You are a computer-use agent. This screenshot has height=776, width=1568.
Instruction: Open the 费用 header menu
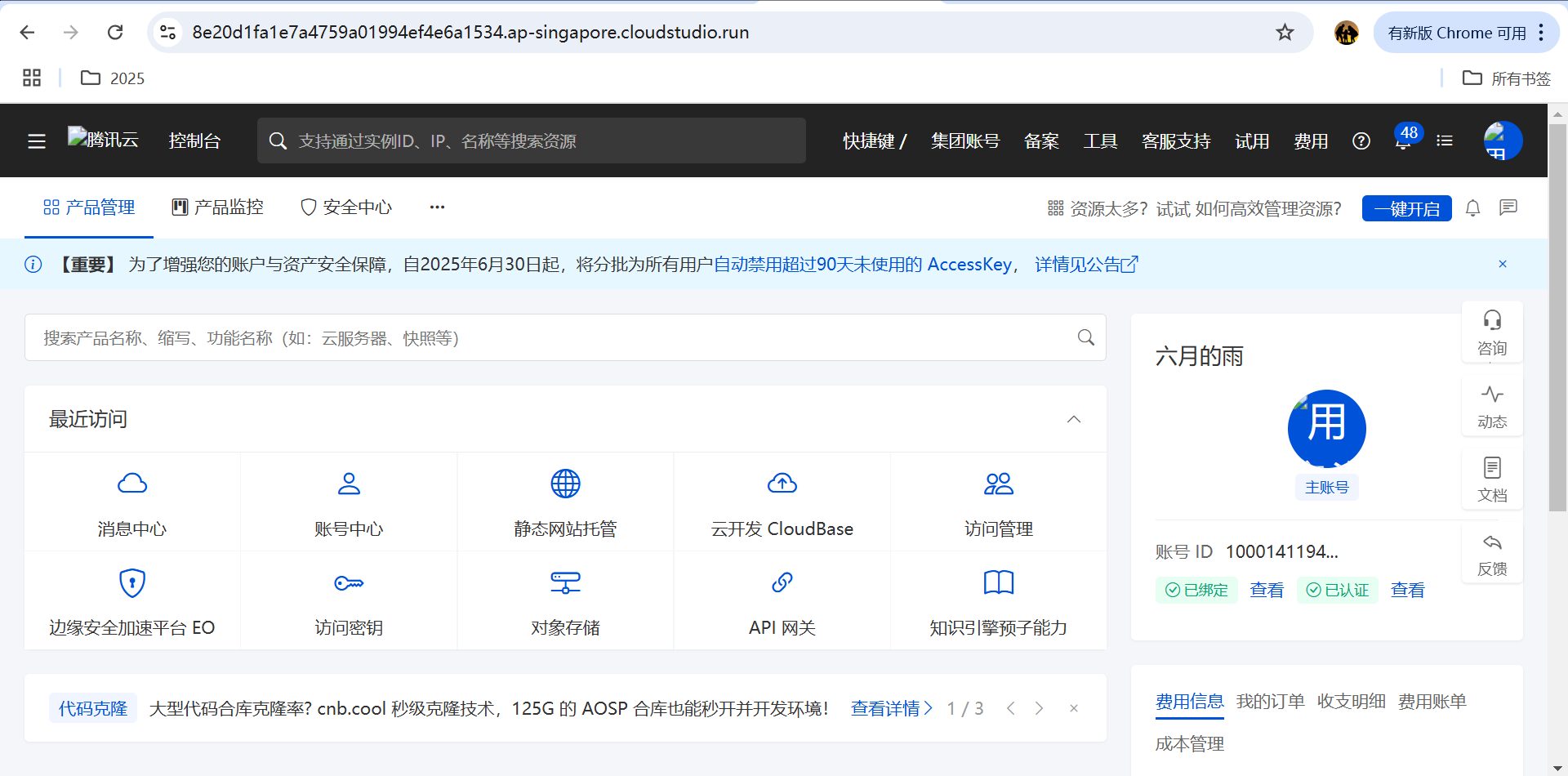(1311, 141)
